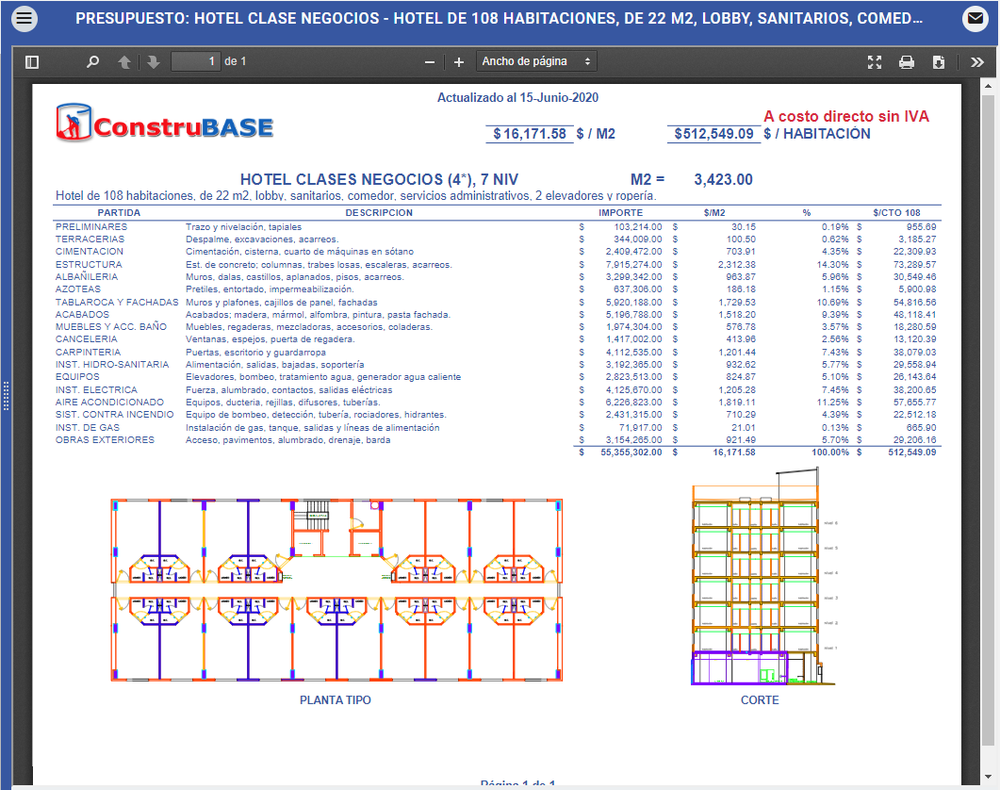Click the ACABADOS row label
The width and height of the screenshot is (1000, 790).
click(82, 314)
